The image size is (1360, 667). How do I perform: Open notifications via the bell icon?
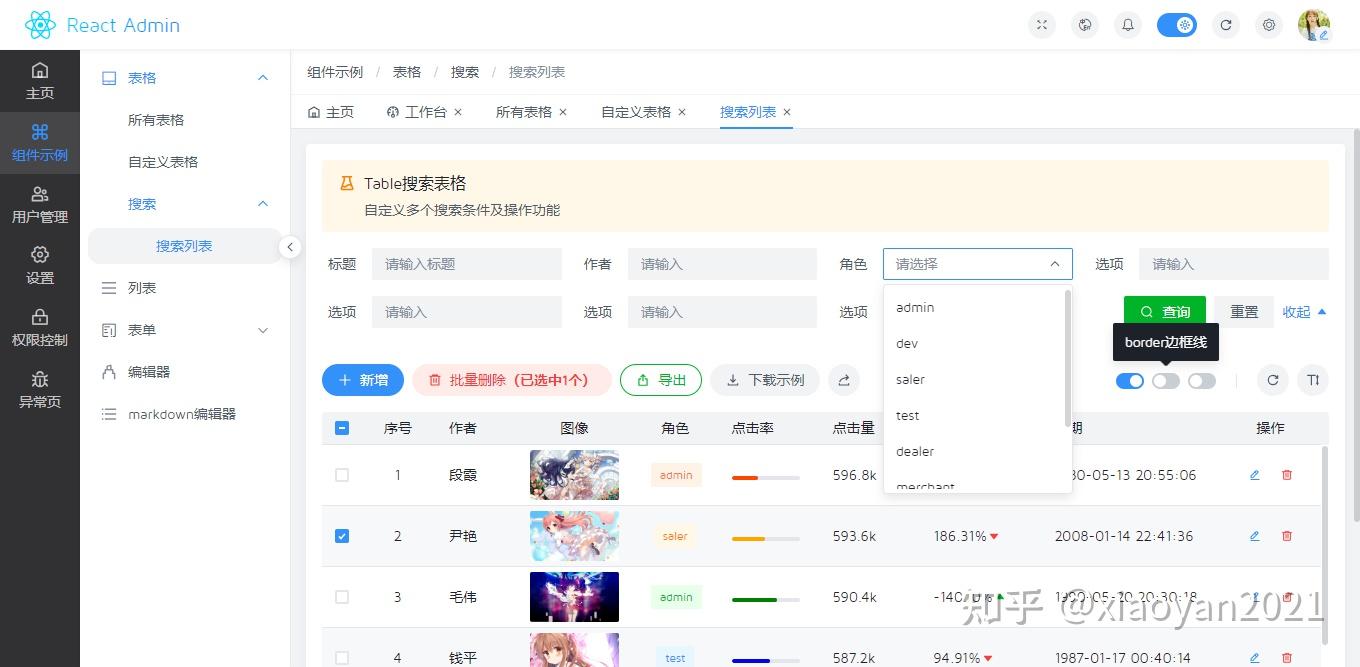pyautogui.click(x=1127, y=24)
